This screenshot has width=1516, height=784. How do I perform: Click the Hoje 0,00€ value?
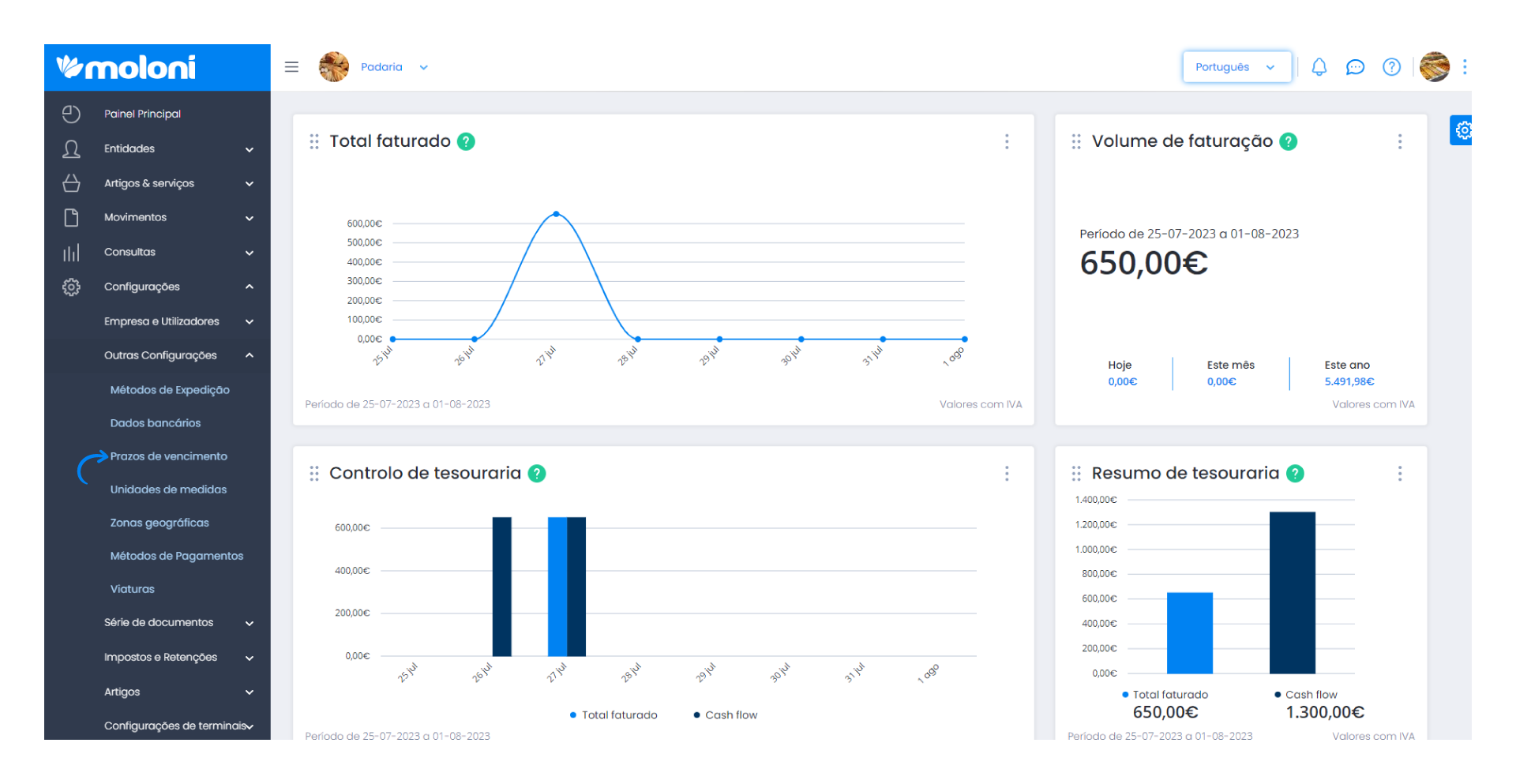pos(1122,382)
